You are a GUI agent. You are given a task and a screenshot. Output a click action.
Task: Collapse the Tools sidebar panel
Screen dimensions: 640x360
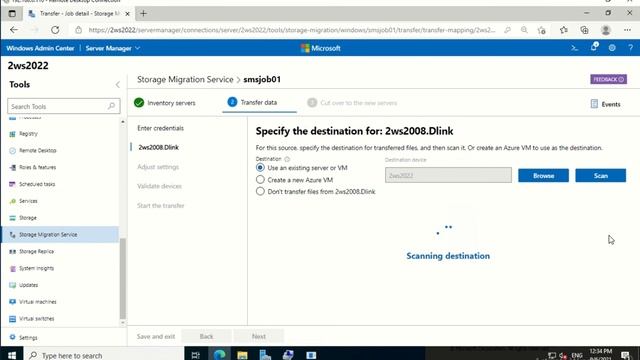118,84
